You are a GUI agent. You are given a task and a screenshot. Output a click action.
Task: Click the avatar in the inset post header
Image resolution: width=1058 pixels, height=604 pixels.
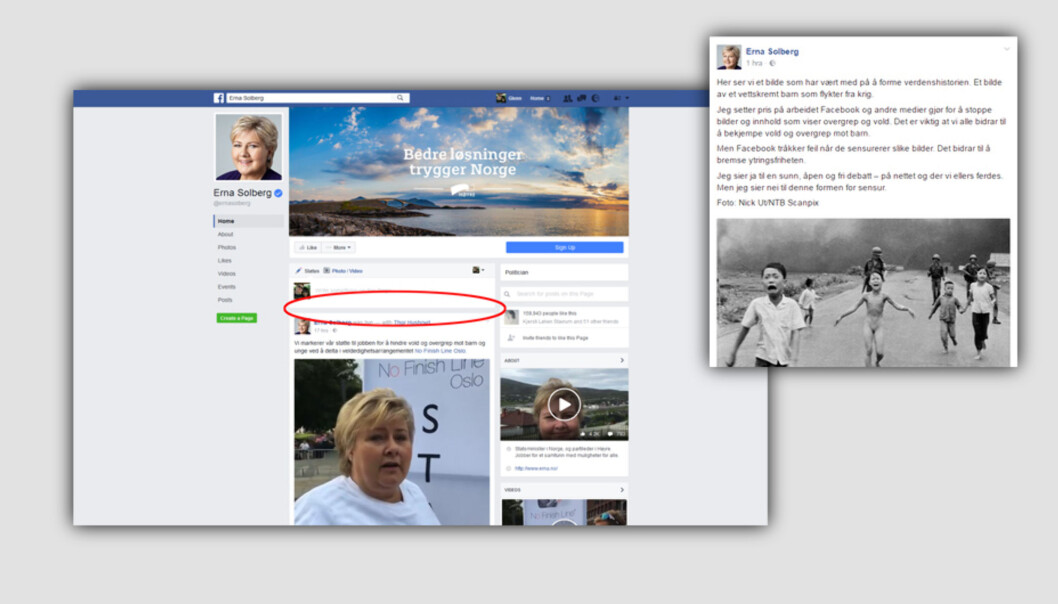(729, 57)
